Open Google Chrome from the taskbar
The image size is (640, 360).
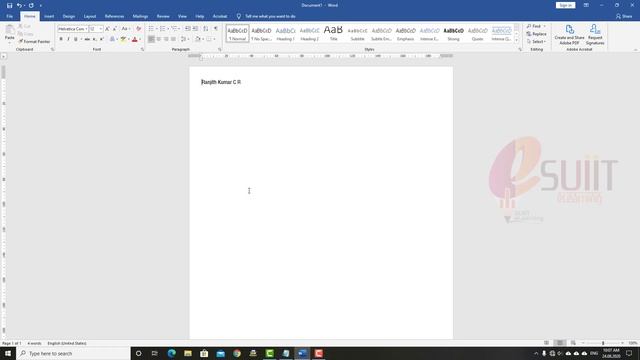(237, 353)
